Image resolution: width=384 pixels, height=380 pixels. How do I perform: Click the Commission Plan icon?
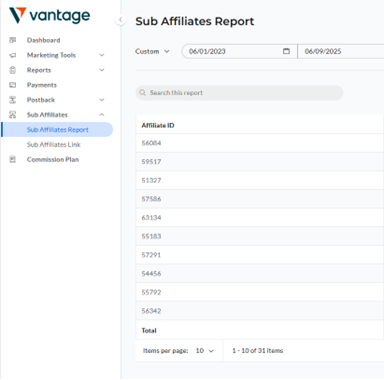[13, 159]
